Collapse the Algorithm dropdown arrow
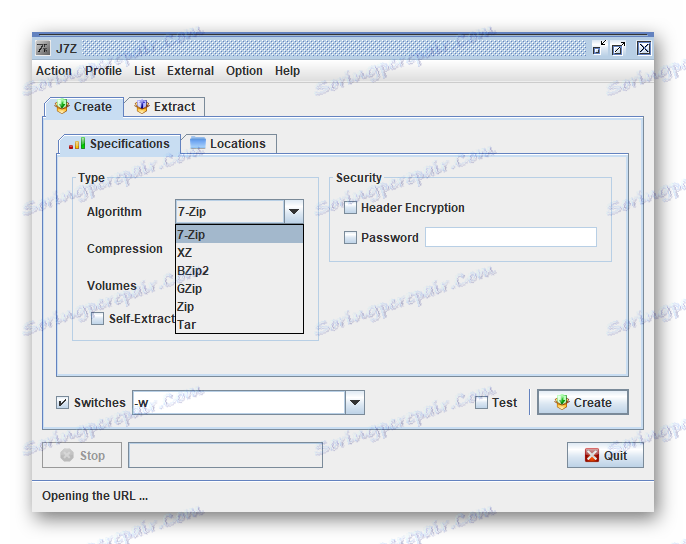This screenshot has height=544, width=686. [x=294, y=212]
